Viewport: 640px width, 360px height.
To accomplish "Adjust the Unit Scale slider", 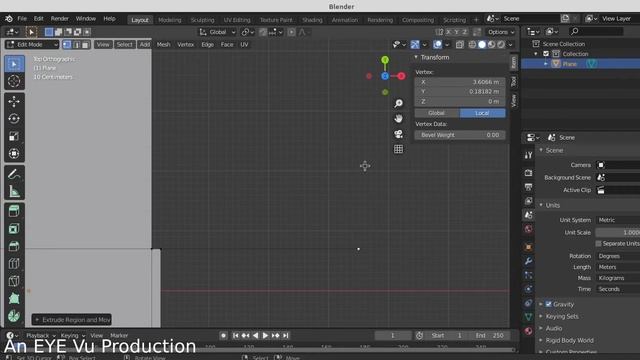I will coord(618,232).
